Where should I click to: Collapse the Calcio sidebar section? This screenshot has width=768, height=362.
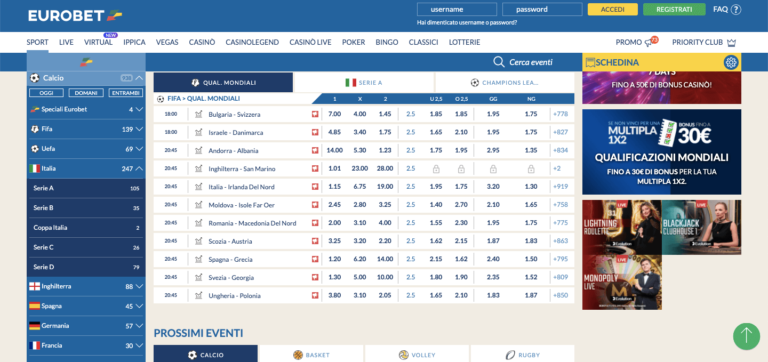[x=139, y=78]
